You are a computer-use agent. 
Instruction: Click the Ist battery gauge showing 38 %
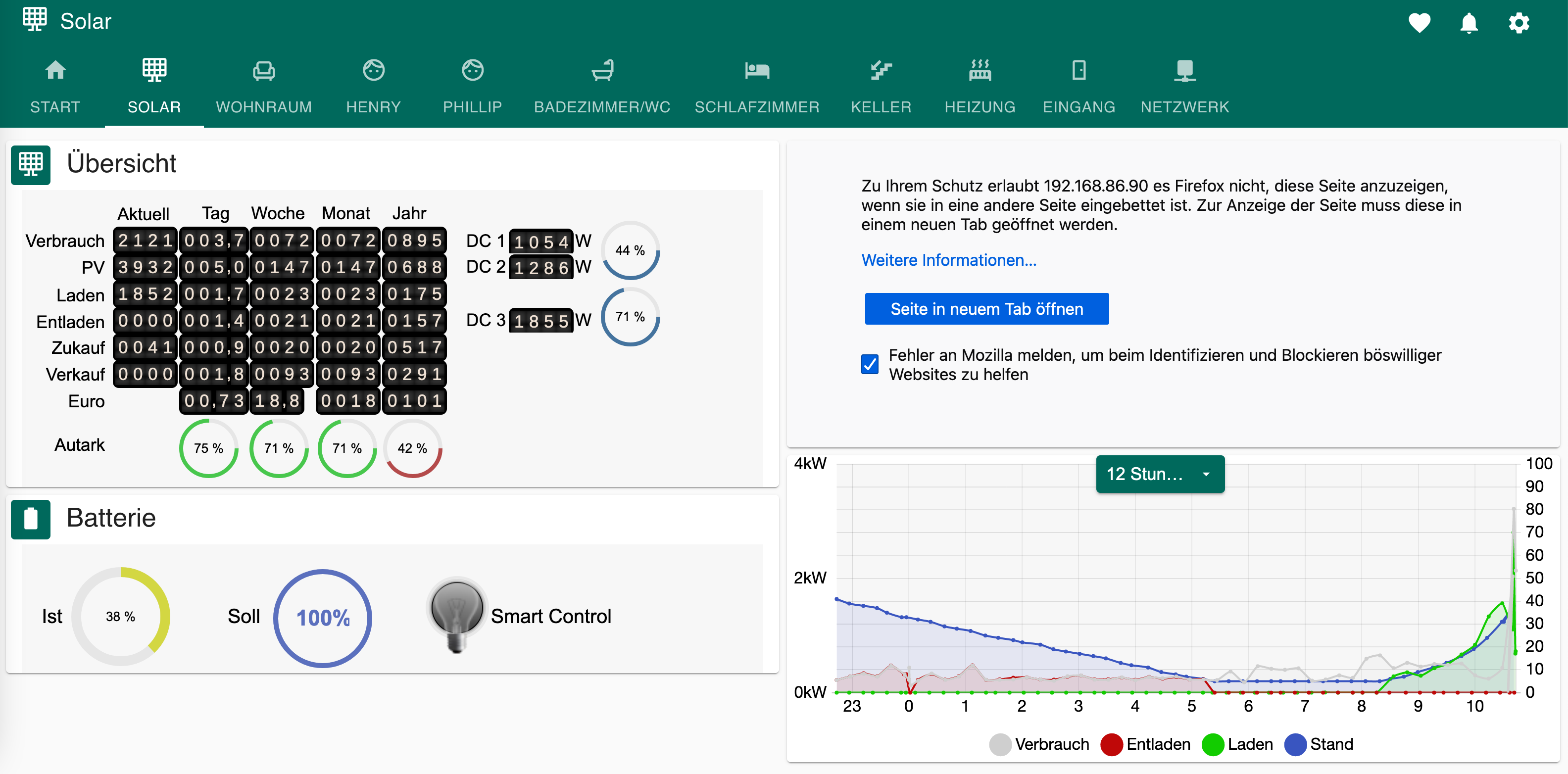pos(121,617)
